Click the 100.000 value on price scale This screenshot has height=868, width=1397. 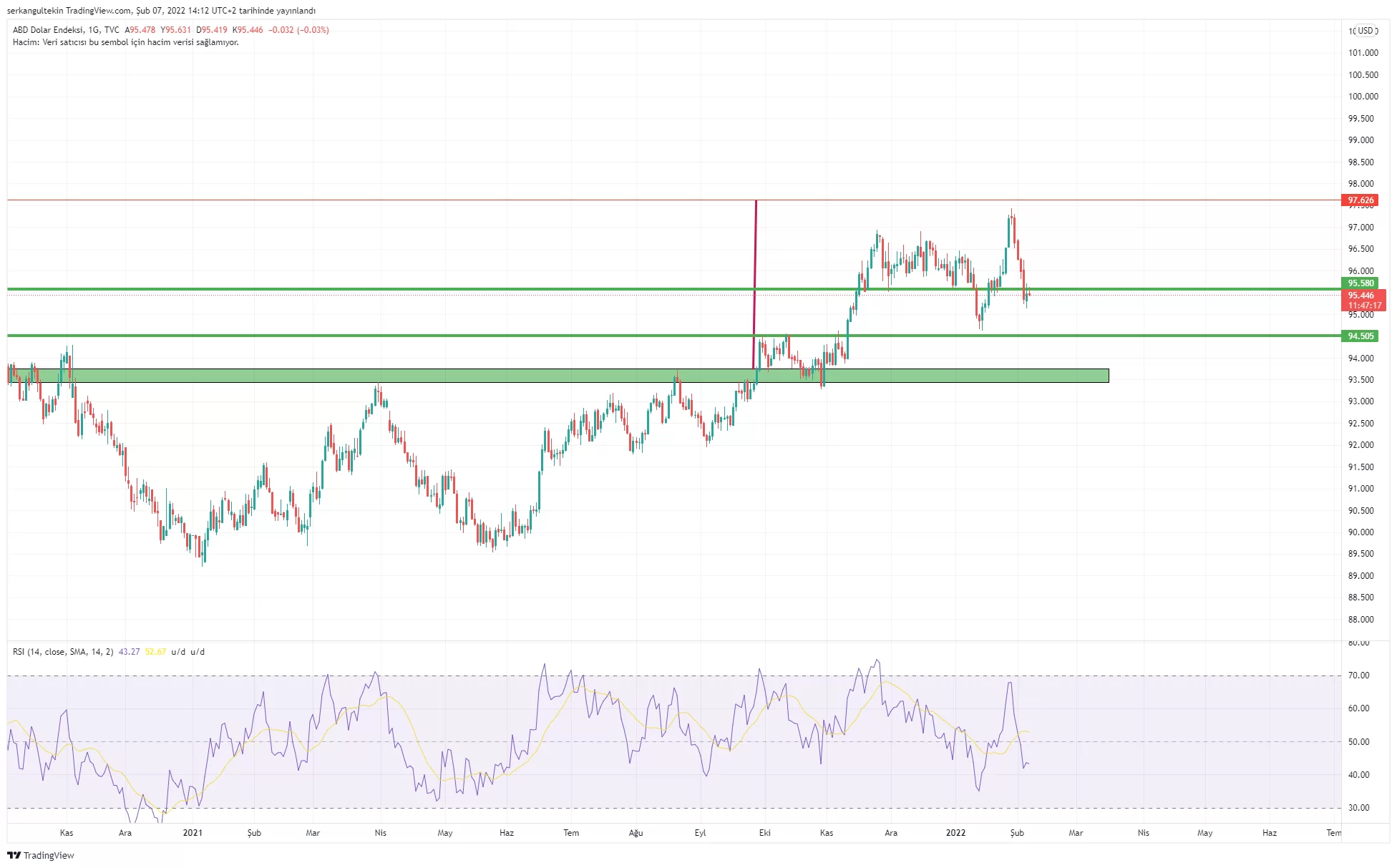(x=1363, y=97)
